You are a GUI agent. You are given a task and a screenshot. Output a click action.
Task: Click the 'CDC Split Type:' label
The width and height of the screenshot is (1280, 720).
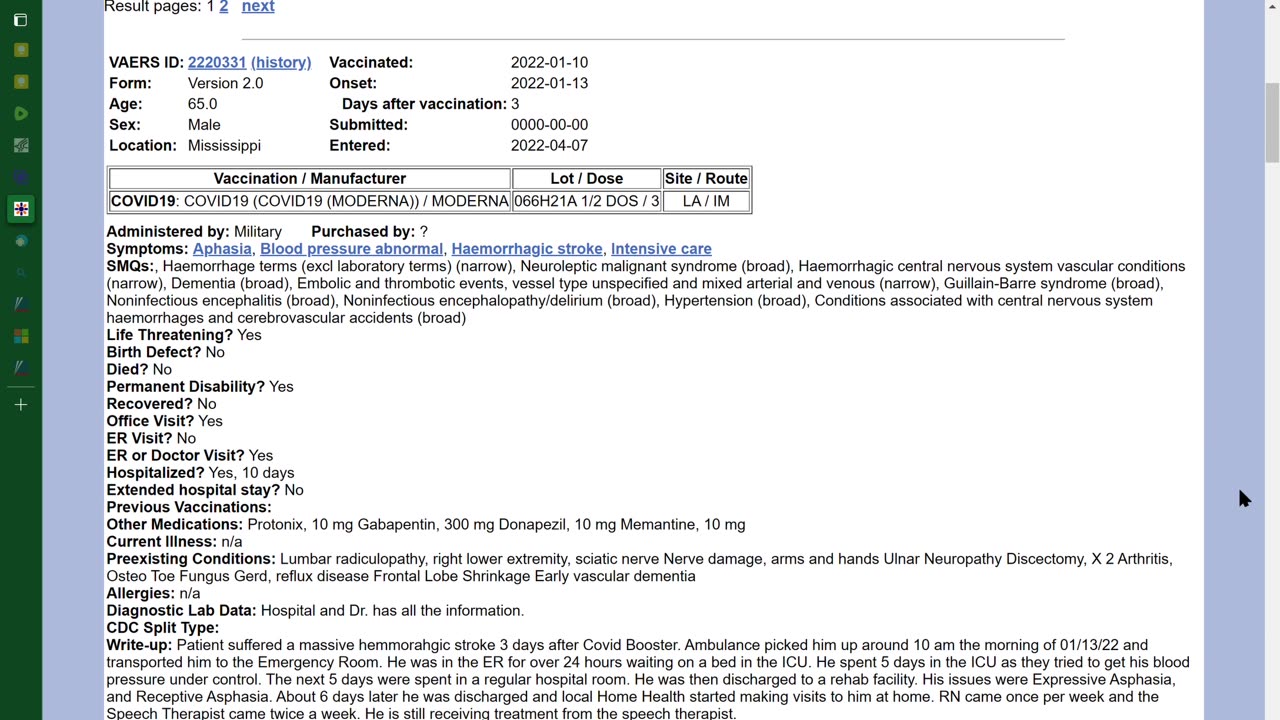coord(163,628)
